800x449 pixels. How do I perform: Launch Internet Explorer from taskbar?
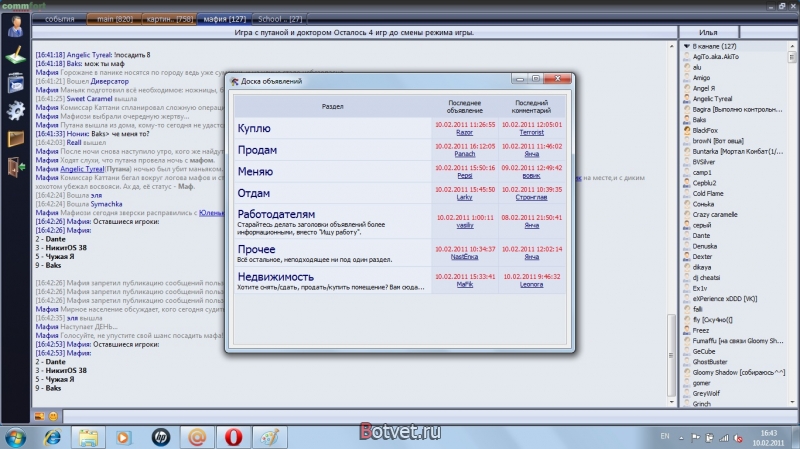[x=52, y=438]
